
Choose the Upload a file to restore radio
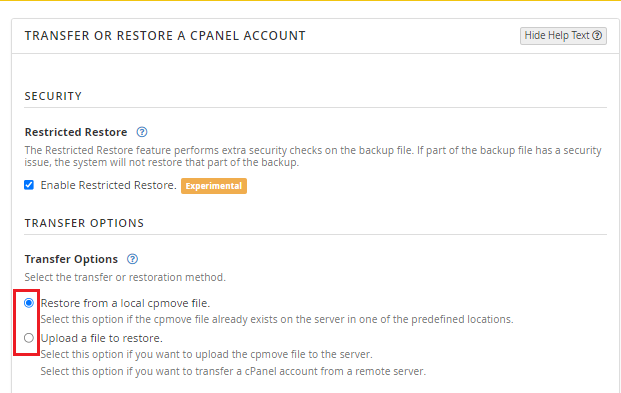click(29, 338)
